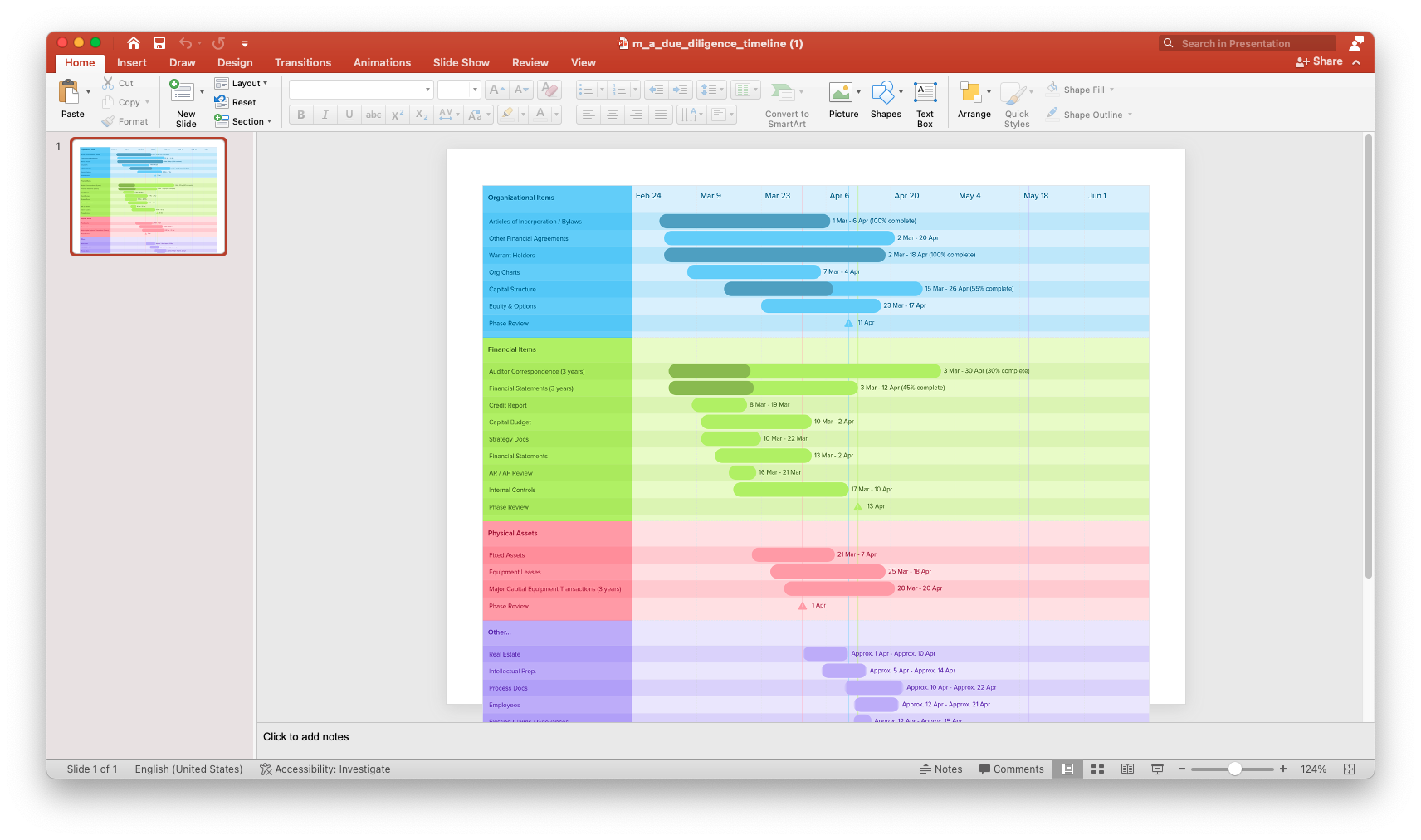Toggle Italic formatting
This screenshot has width=1421, height=840.
point(325,115)
